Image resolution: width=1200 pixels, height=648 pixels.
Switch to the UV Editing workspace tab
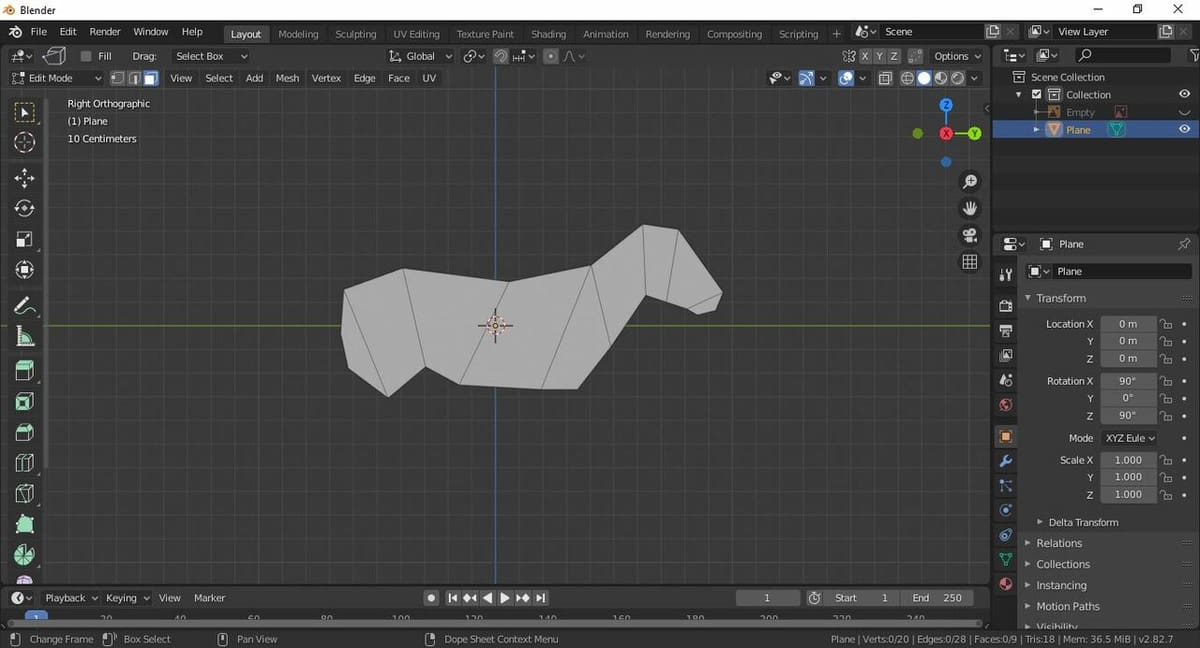point(416,34)
